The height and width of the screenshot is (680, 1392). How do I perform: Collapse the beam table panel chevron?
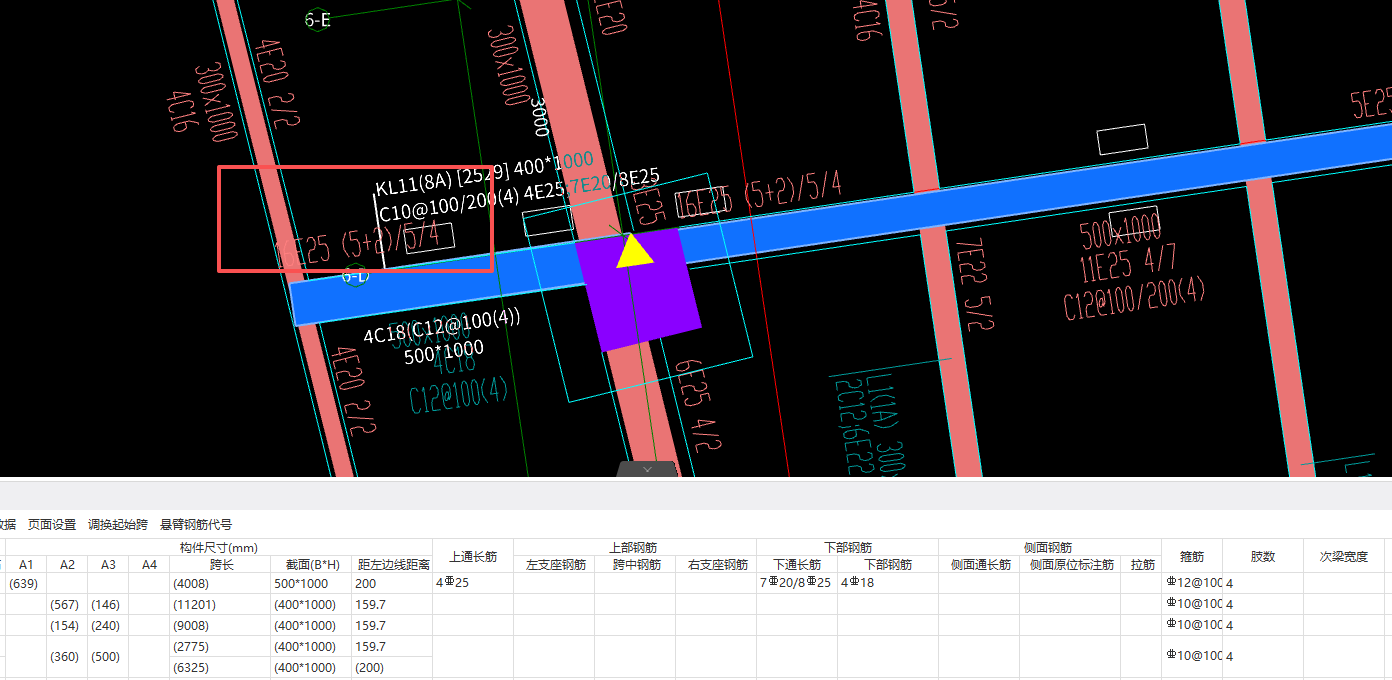coord(647,468)
